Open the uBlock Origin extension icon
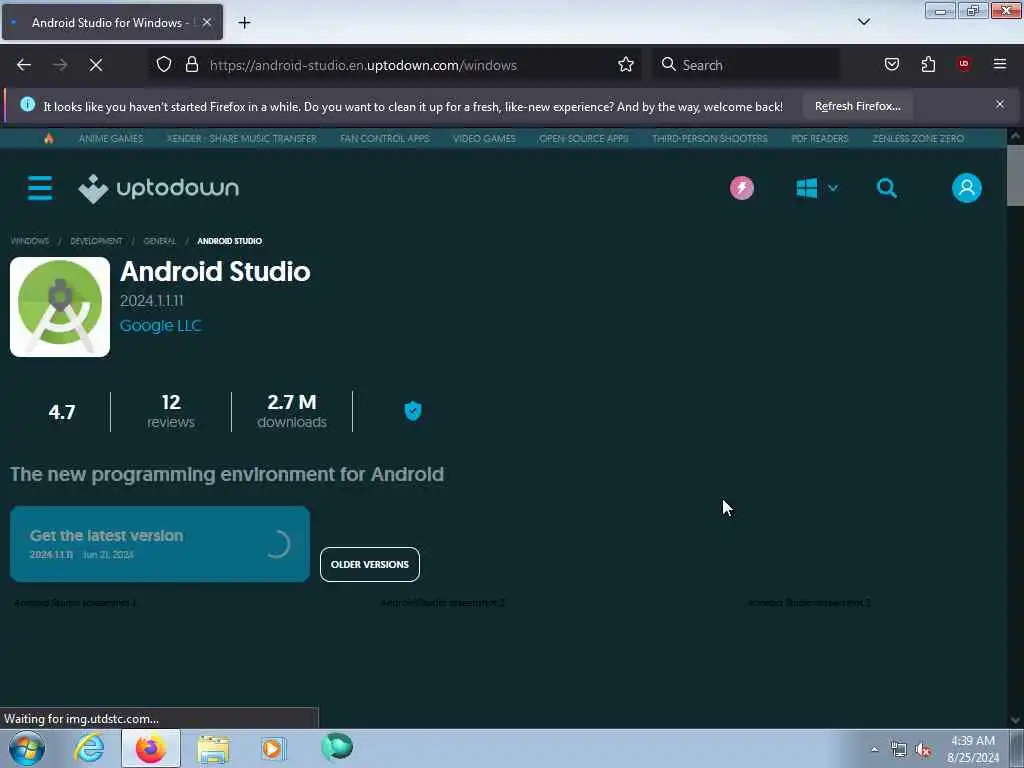1024x768 pixels. pyautogui.click(x=964, y=64)
